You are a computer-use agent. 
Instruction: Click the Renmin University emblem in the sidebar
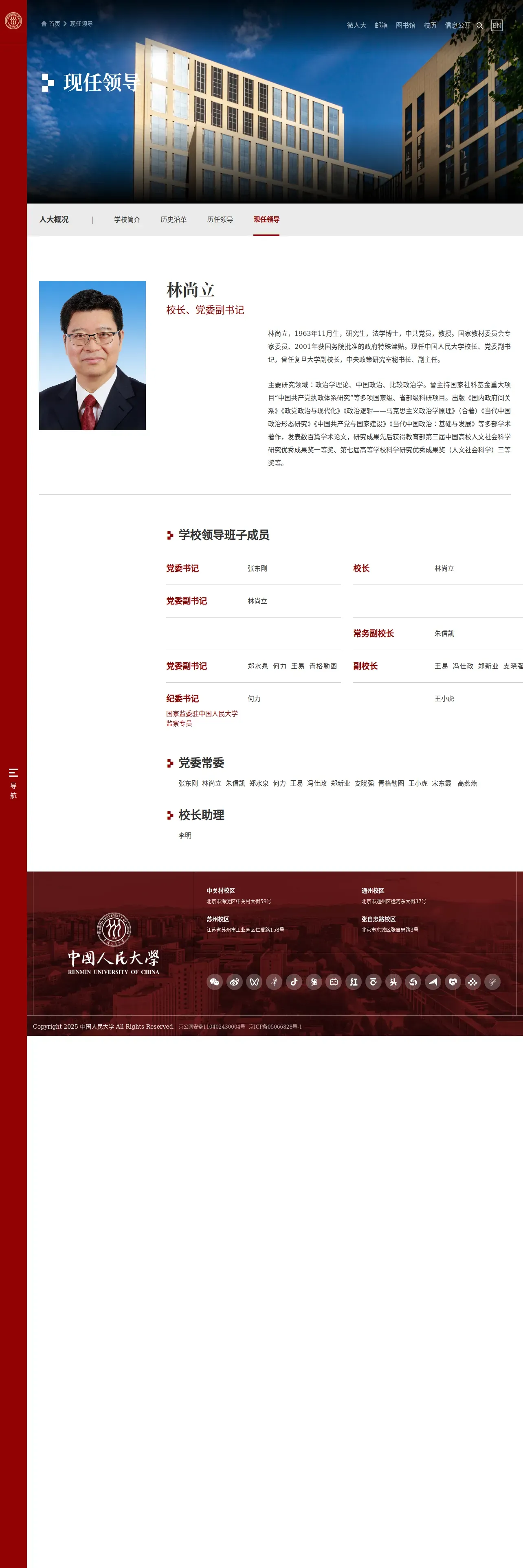click(13, 21)
